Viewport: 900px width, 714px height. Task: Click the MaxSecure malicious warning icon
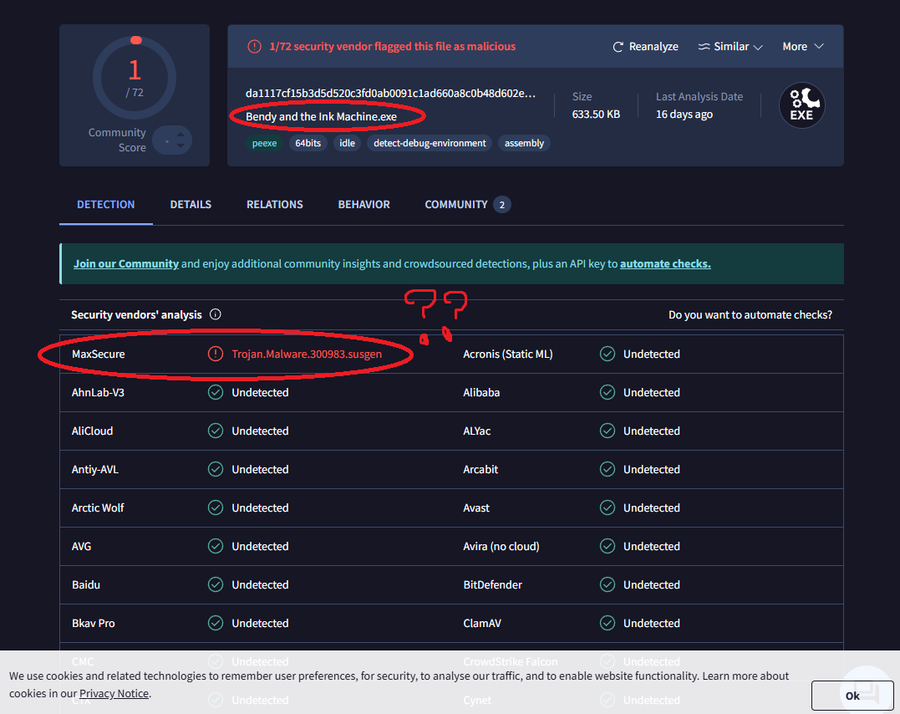[x=215, y=354]
